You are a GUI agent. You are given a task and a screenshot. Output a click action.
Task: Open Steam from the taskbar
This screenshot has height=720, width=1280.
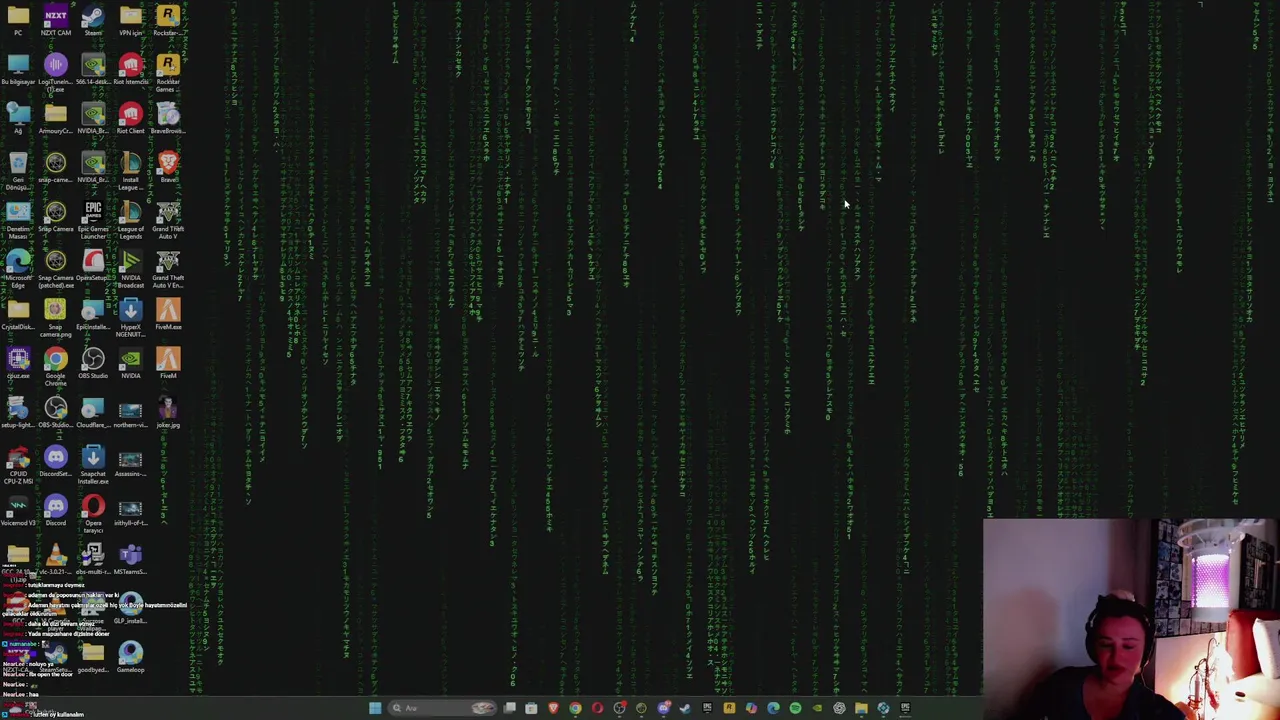pyautogui.click(x=685, y=708)
